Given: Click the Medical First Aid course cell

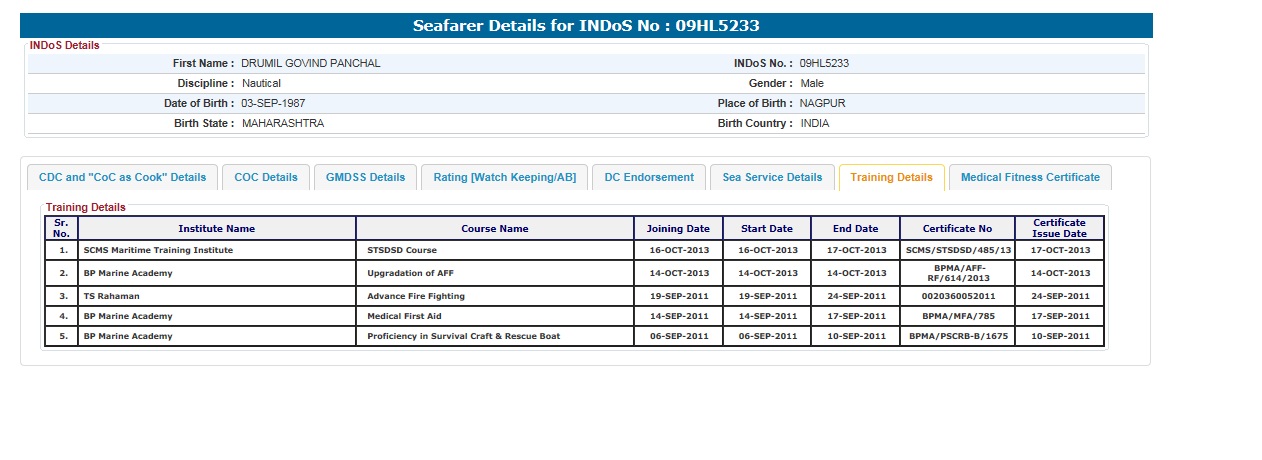Looking at the screenshot, I should click(x=405, y=316).
